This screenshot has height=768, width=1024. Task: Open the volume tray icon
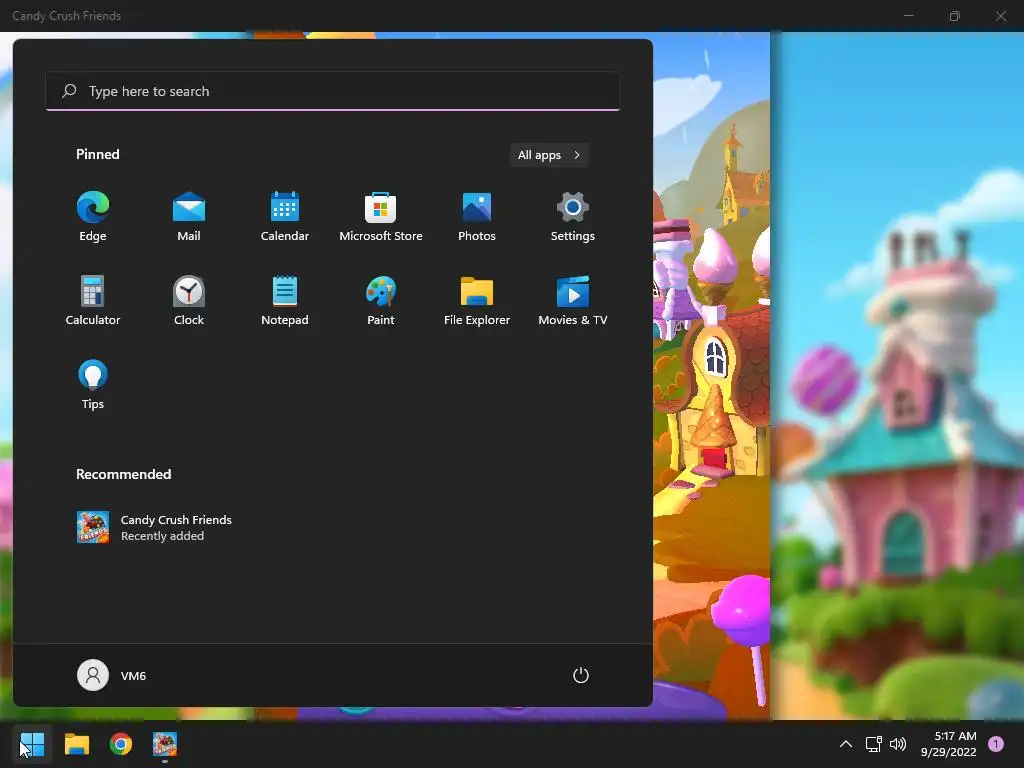tap(898, 744)
